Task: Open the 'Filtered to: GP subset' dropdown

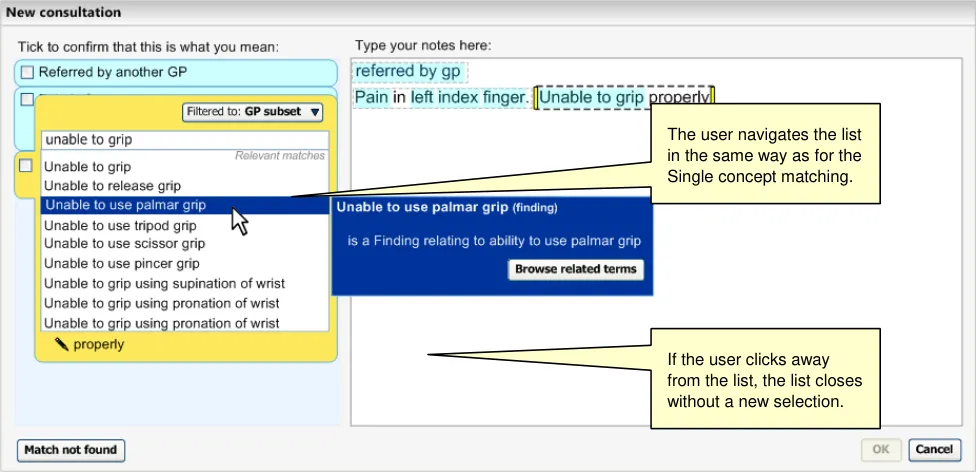Action: (252, 113)
